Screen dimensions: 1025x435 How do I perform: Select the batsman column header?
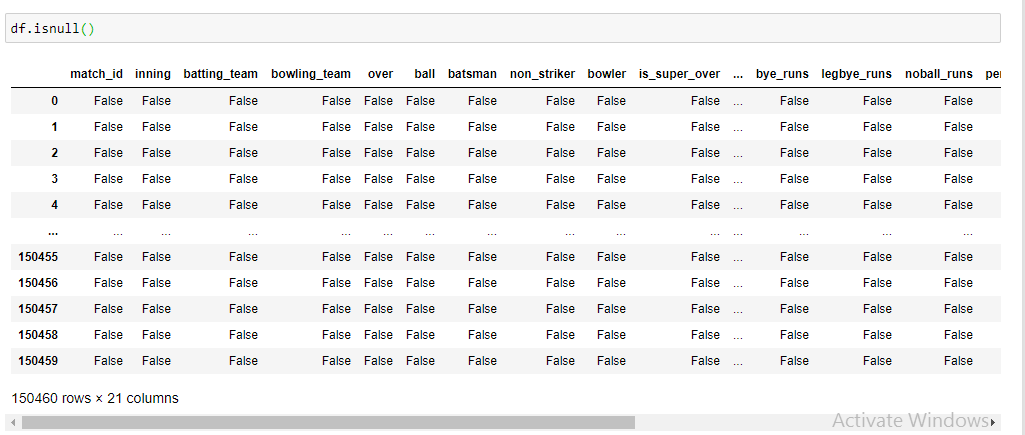pyautogui.click(x=472, y=74)
